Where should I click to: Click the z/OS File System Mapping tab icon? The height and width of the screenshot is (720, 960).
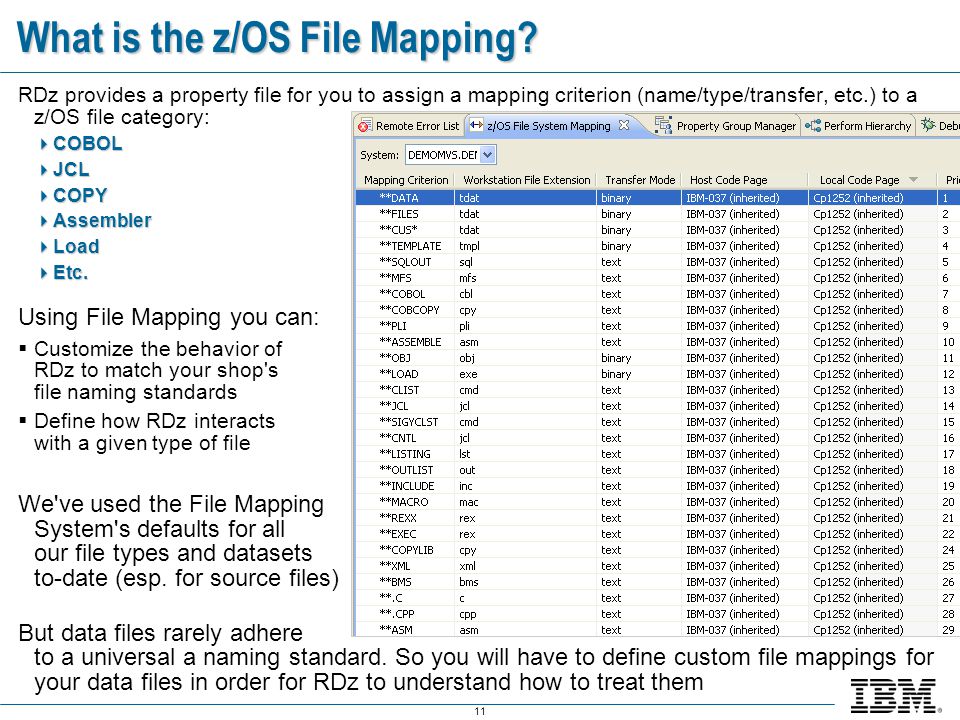[476, 126]
